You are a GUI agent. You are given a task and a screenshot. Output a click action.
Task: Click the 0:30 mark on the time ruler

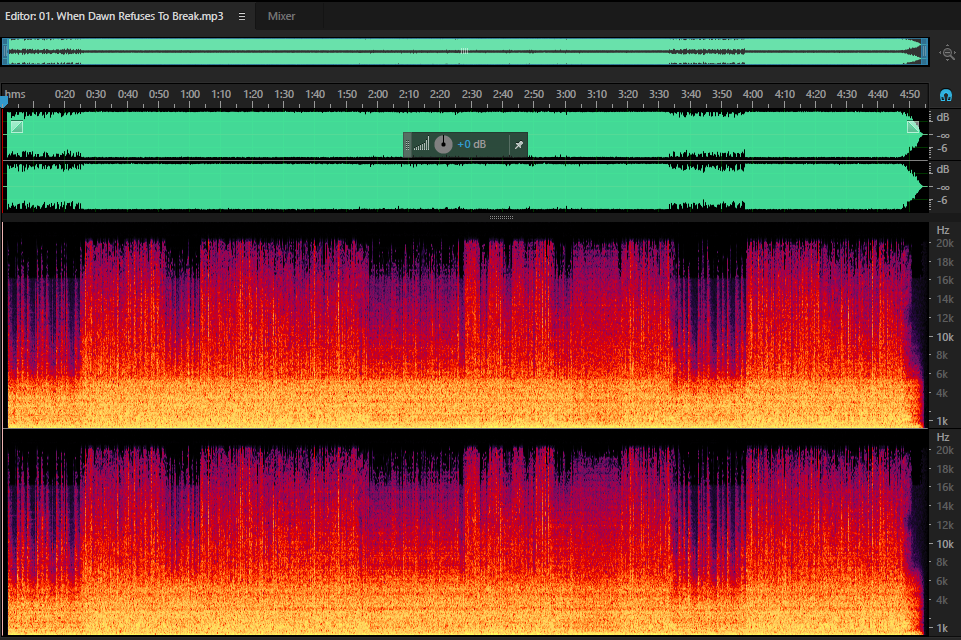tap(96, 94)
